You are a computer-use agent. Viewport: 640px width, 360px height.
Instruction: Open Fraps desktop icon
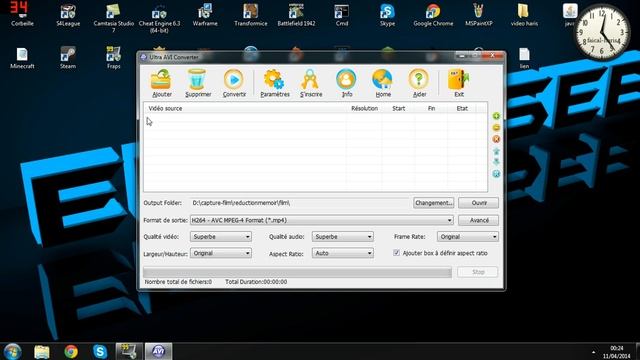tap(113, 58)
